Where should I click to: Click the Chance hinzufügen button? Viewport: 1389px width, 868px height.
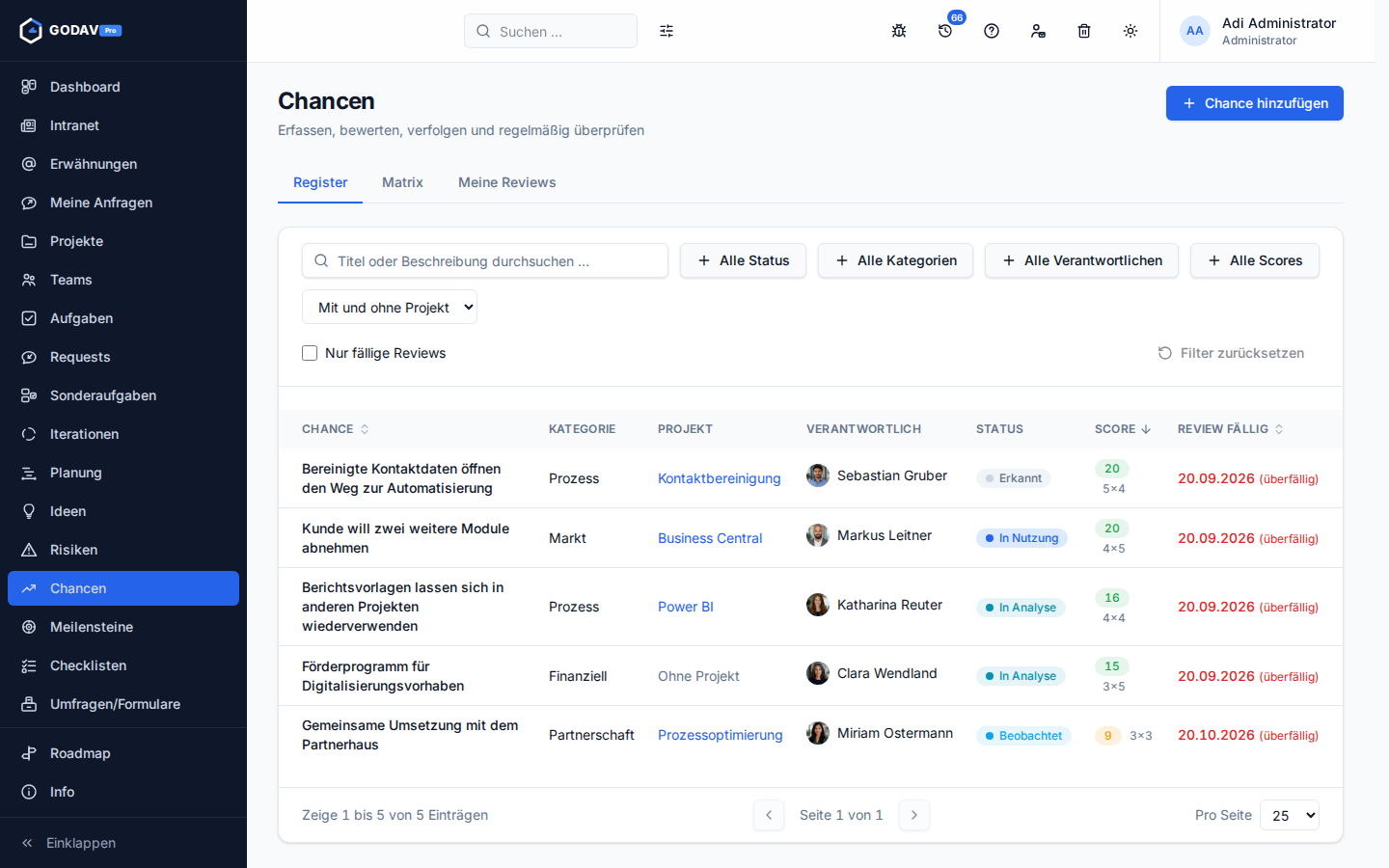pos(1255,103)
